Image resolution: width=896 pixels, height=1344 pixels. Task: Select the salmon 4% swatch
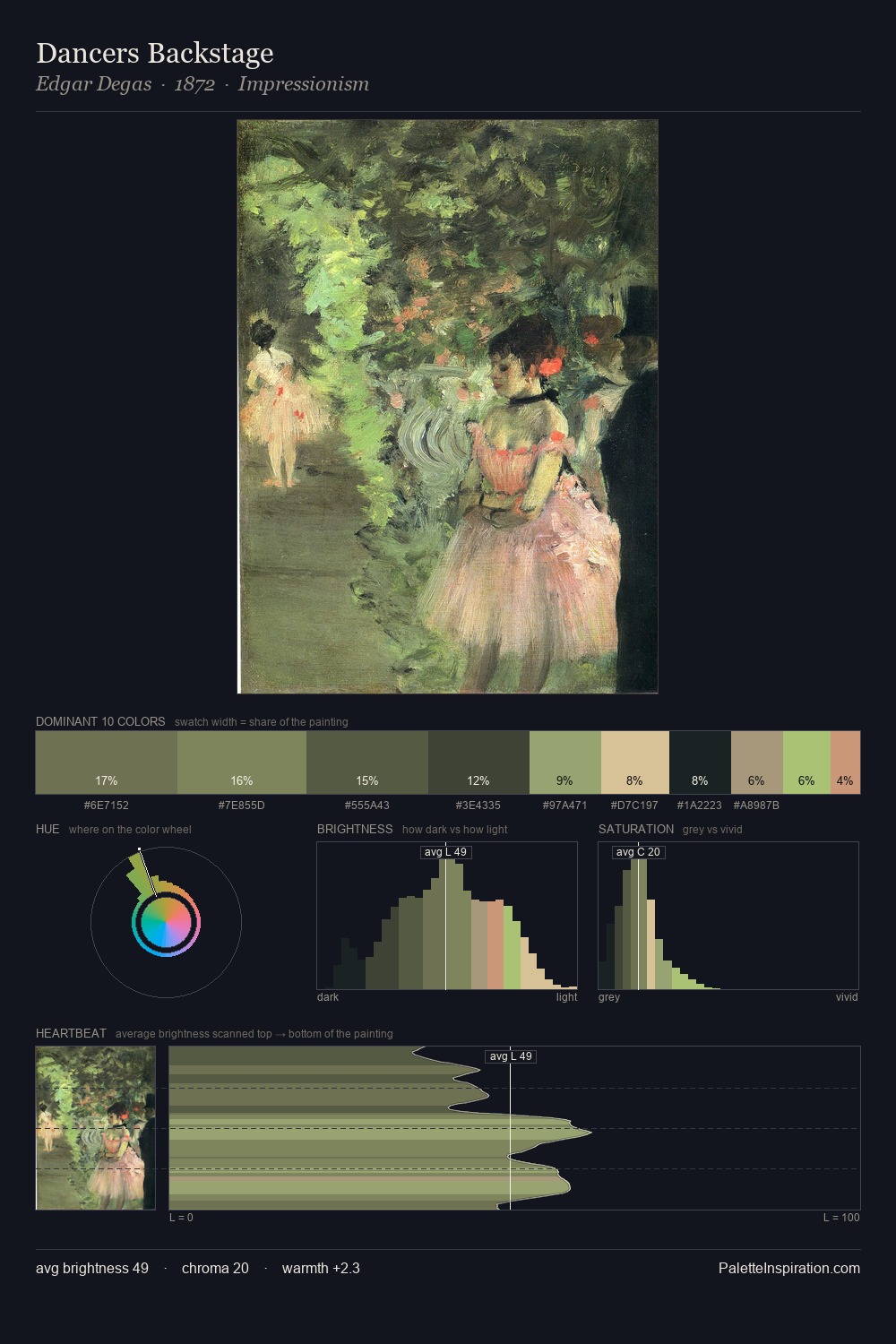(x=845, y=762)
